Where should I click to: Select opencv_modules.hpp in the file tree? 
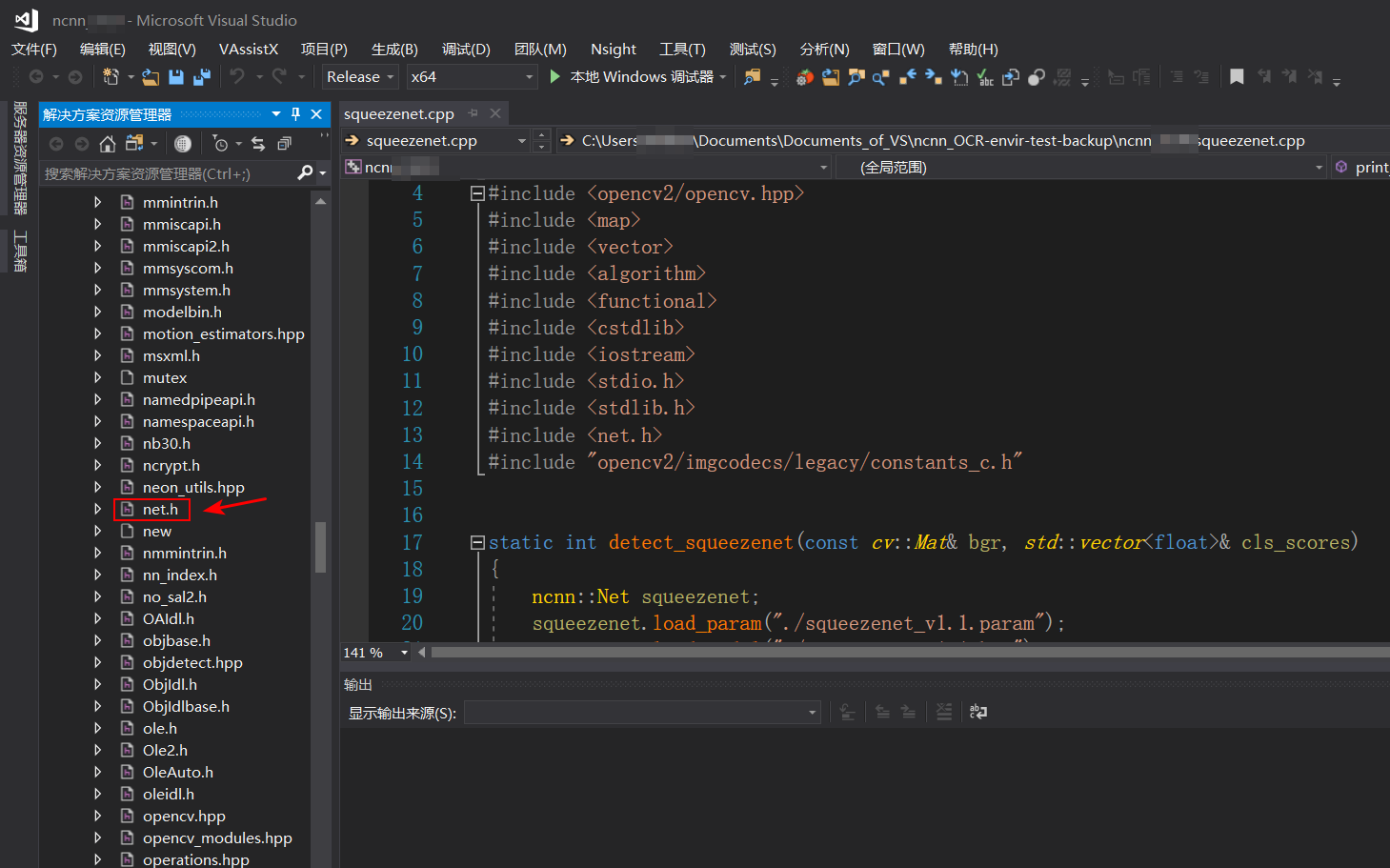(x=217, y=838)
